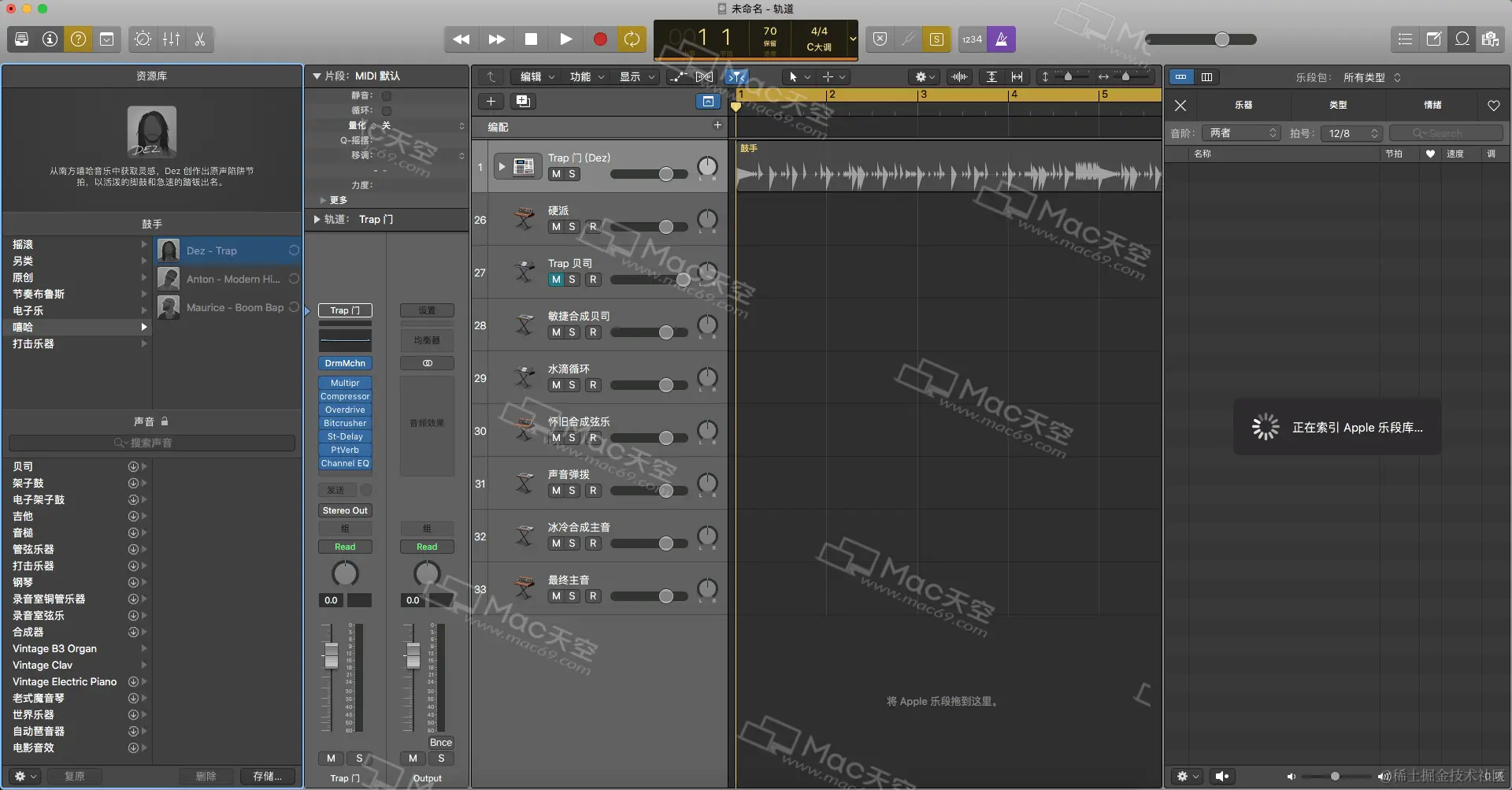
Task: Open the 功能 menu in tracks area
Action: tap(585, 77)
